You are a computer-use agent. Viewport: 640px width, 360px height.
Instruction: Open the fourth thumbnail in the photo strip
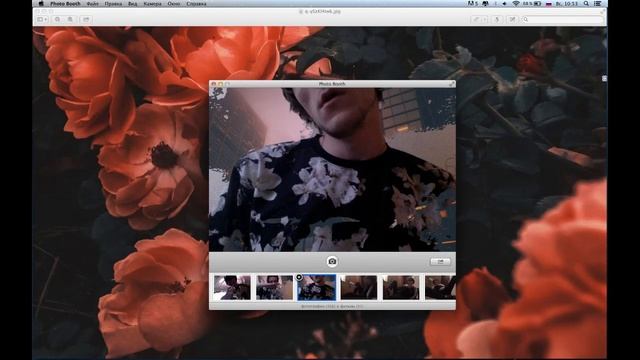pyautogui.click(x=359, y=287)
